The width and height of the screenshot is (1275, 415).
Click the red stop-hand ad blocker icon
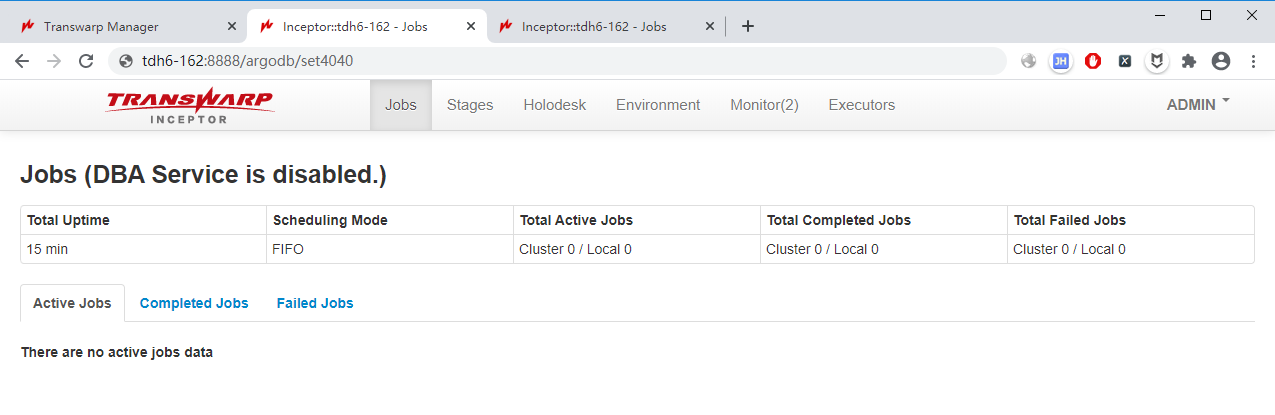point(1093,61)
